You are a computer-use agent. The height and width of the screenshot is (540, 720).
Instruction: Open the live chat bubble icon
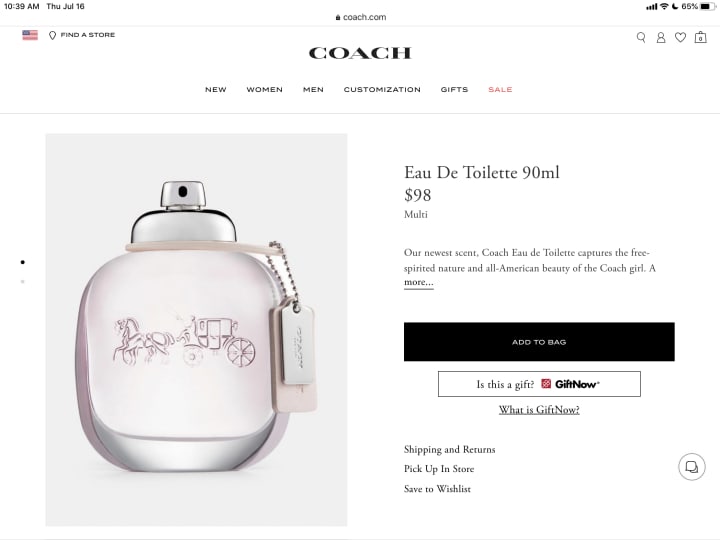pyautogui.click(x=692, y=467)
